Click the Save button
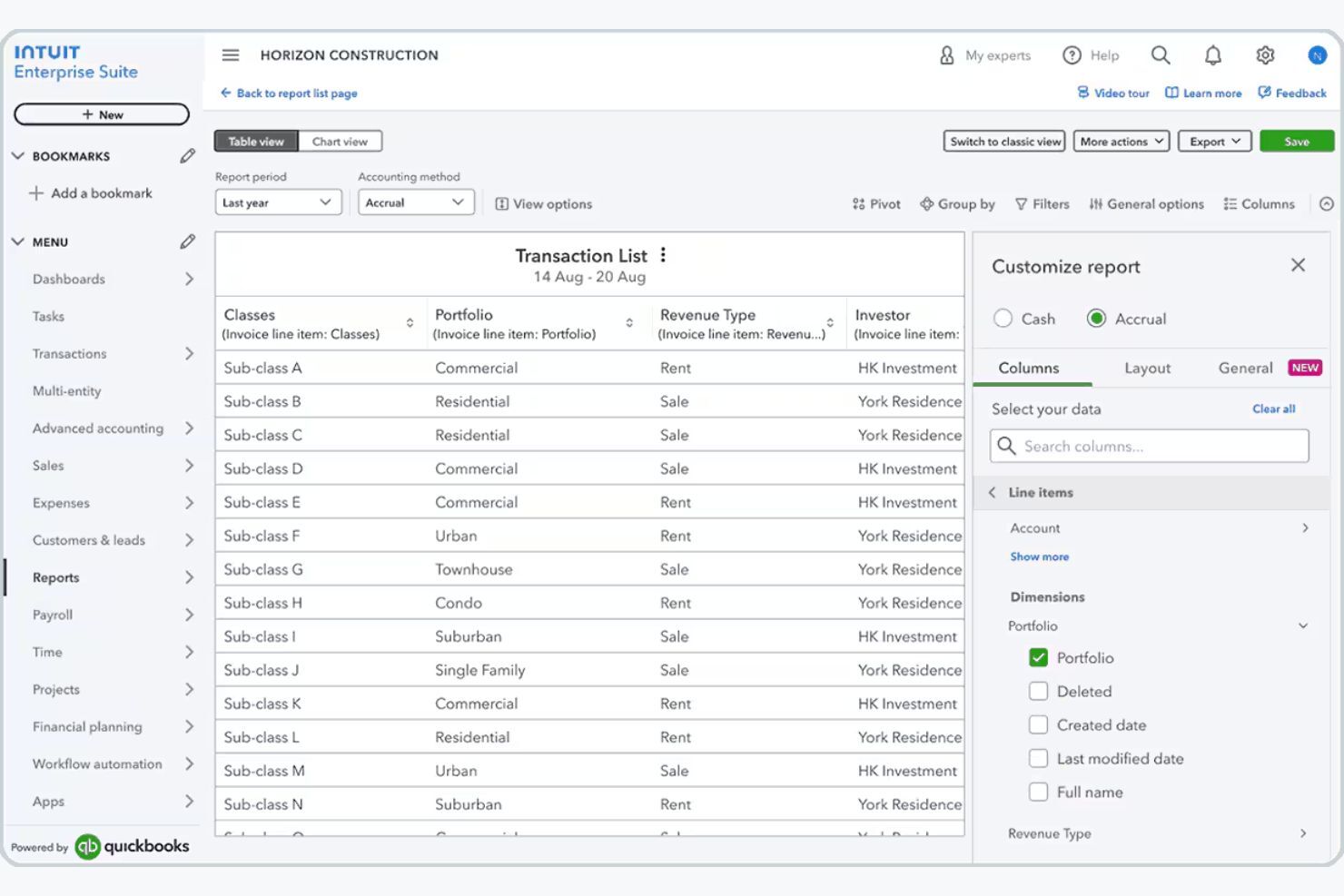The width and height of the screenshot is (1344, 896). 1296,141
